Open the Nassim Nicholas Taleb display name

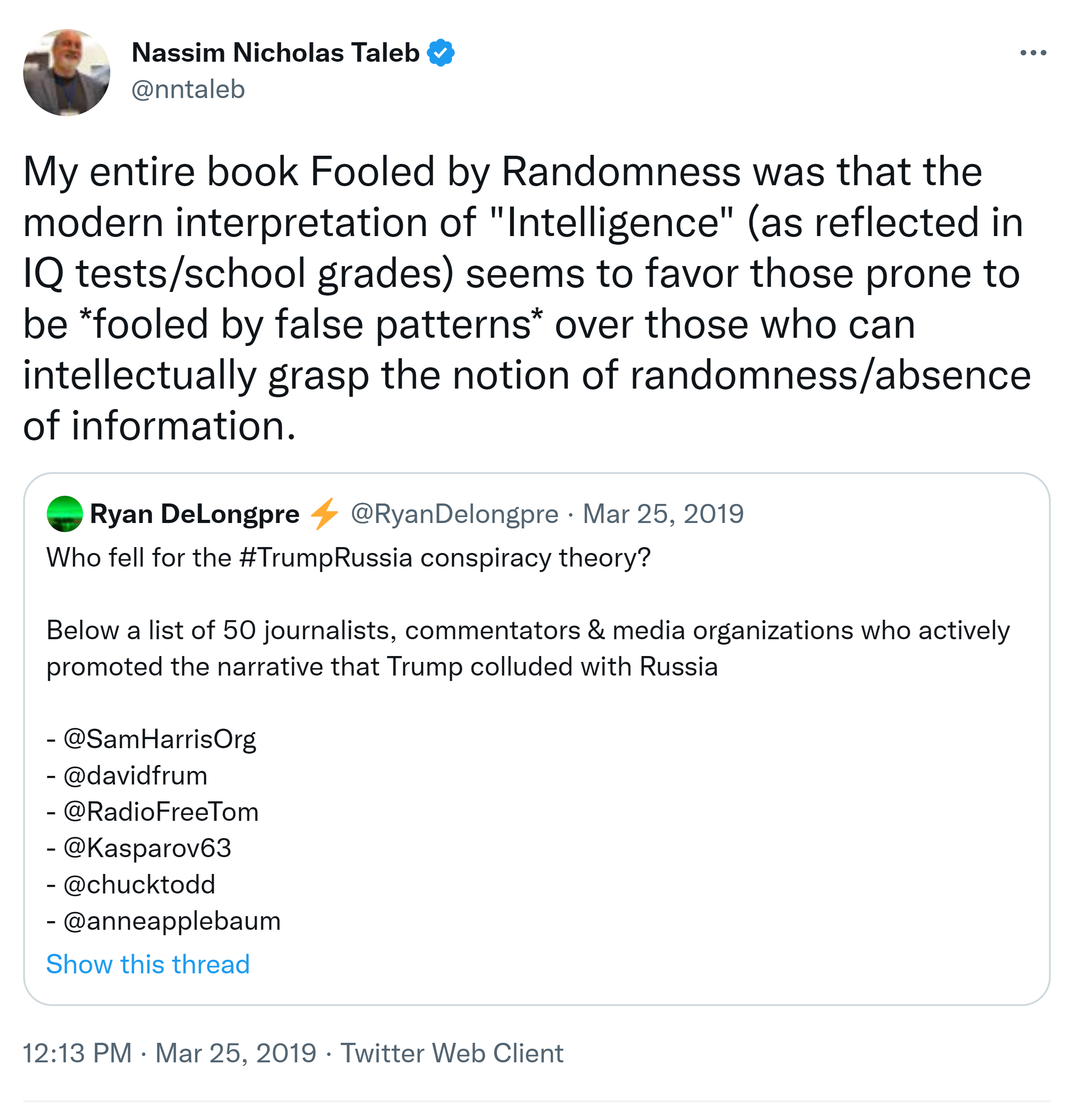click(x=276, y=53)
